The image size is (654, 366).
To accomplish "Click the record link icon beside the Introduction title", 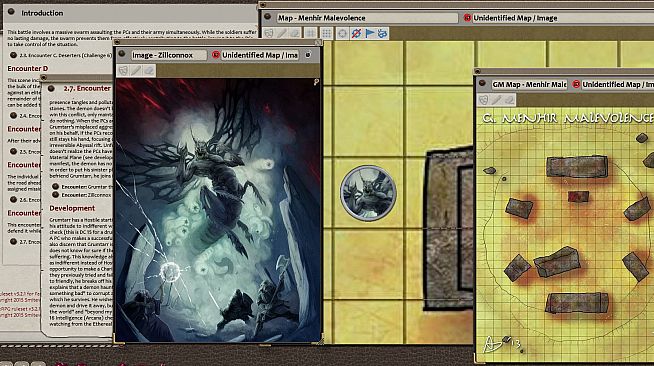I will (x=11, y=12).
